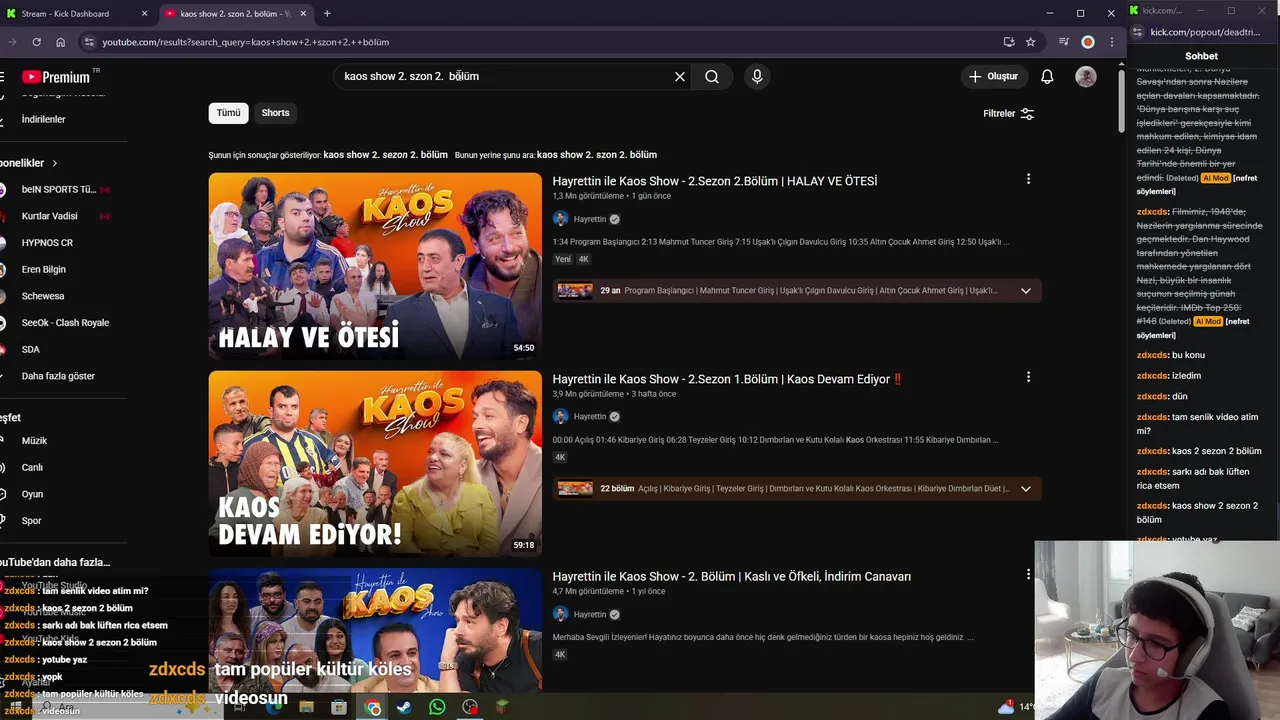Open more options for Kaslı ve Öfkeli video
This screenshot has width=1280, height=720.
(x=1028, y=574)
